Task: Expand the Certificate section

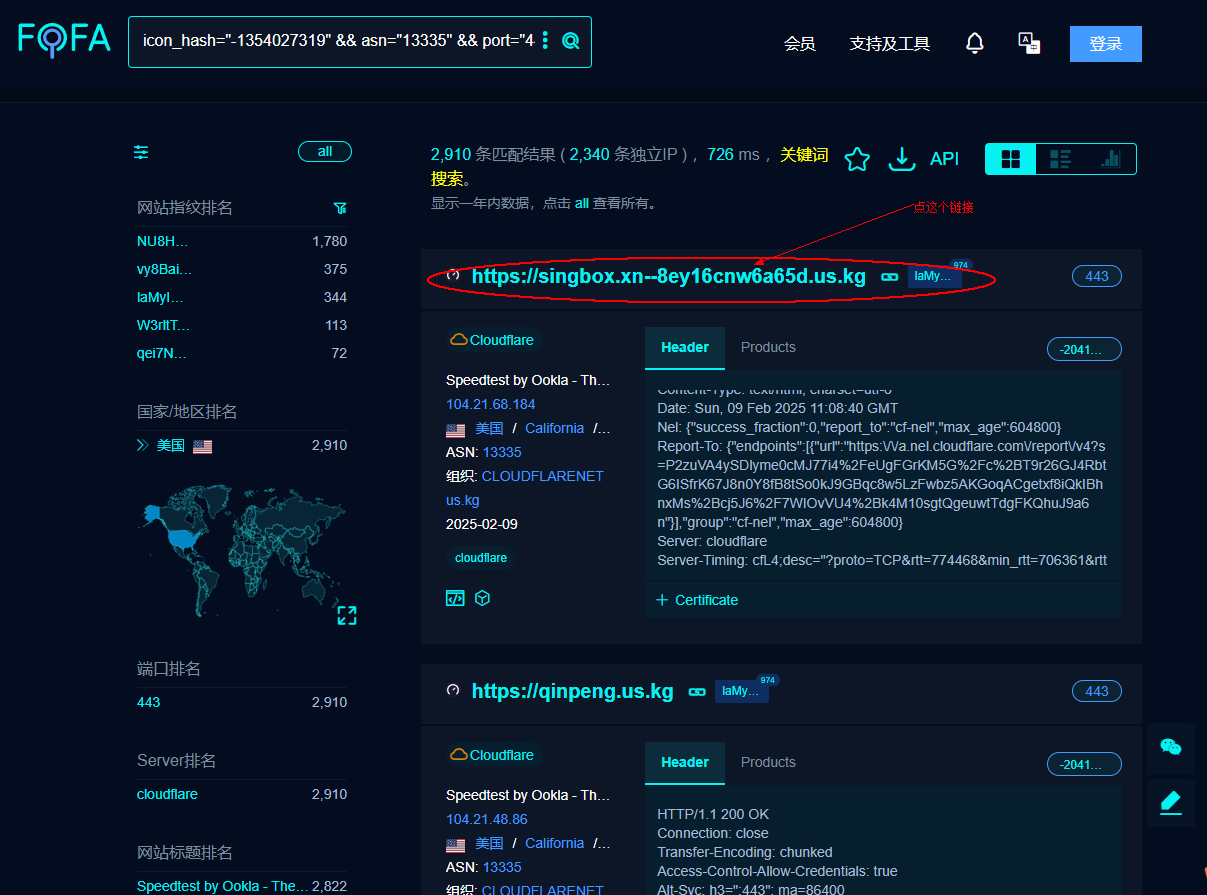Action: pos(697,600)
